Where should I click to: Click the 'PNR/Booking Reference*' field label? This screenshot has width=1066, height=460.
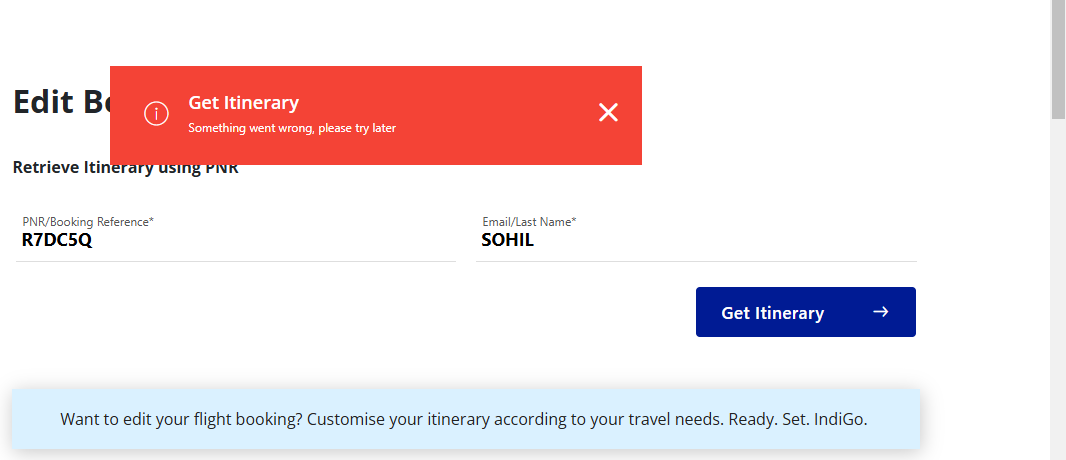point(88,222)
